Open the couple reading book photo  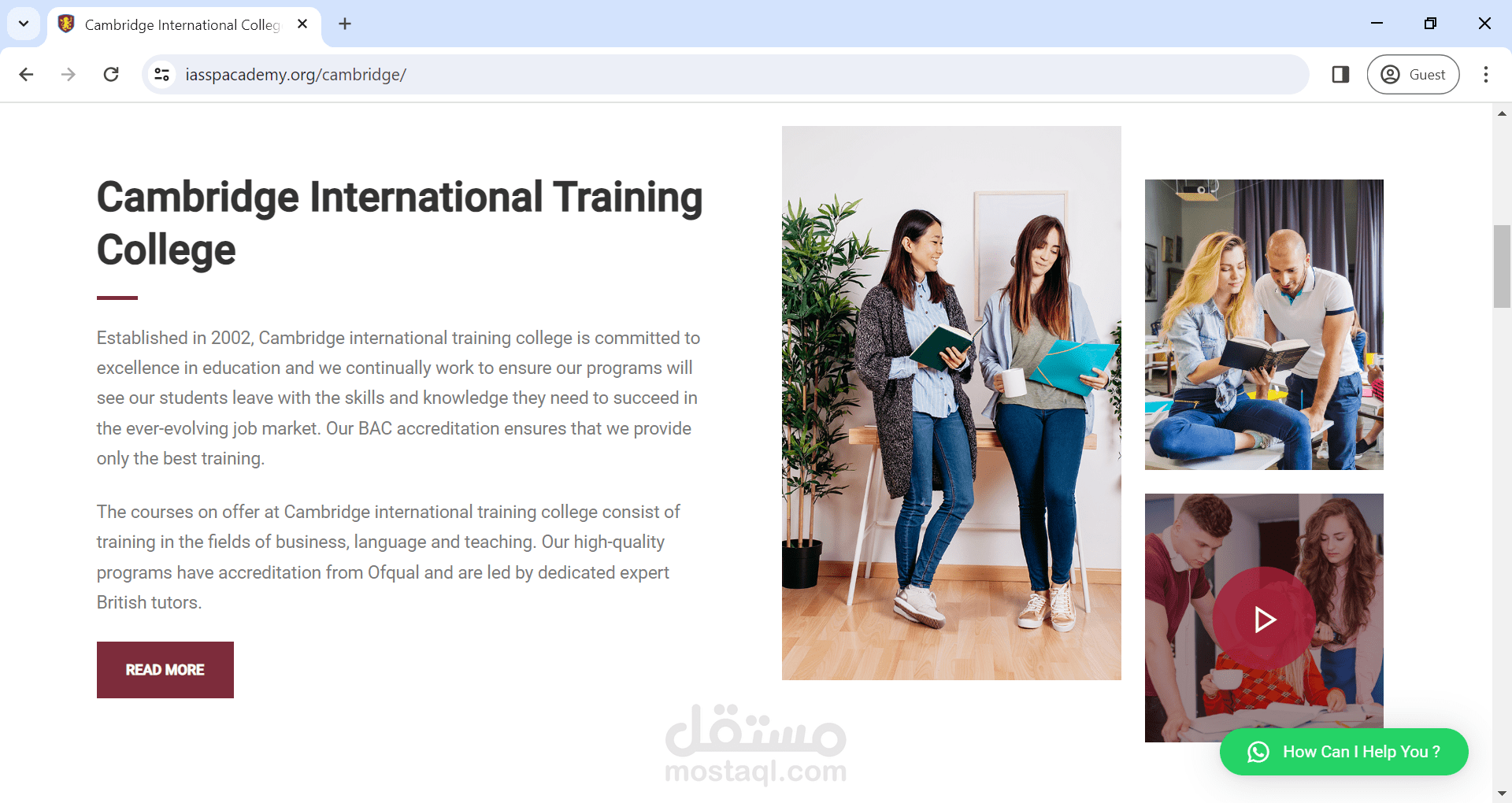1263,324
